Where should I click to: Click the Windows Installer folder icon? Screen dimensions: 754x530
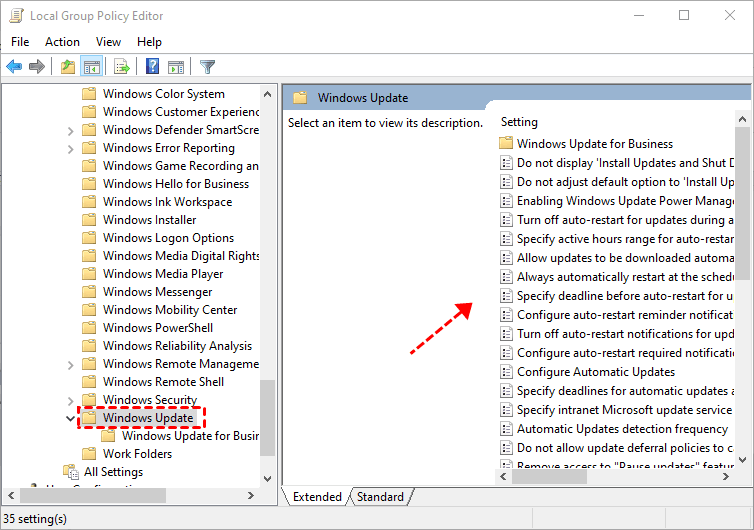coord(89,220)
